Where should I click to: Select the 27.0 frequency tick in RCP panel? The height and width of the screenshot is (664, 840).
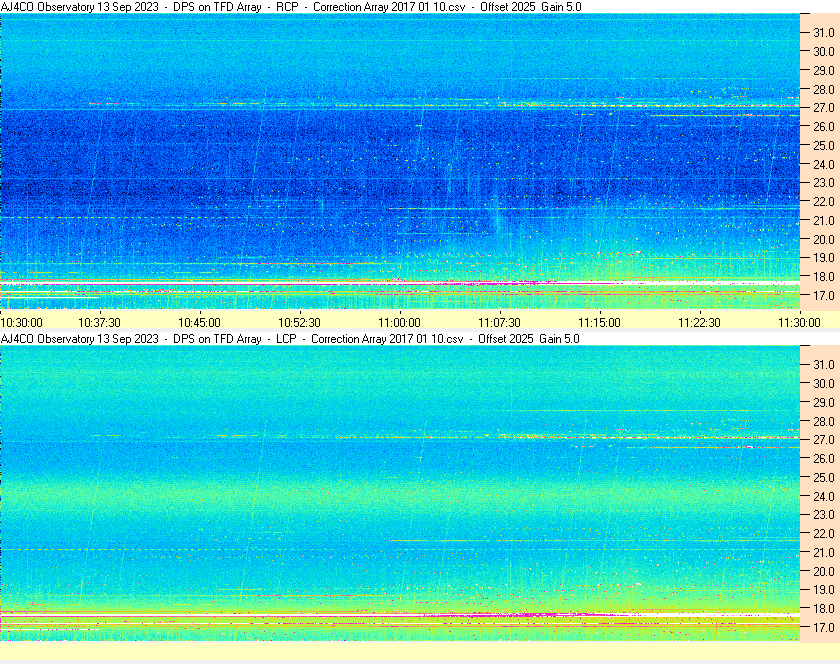[823, 108]
